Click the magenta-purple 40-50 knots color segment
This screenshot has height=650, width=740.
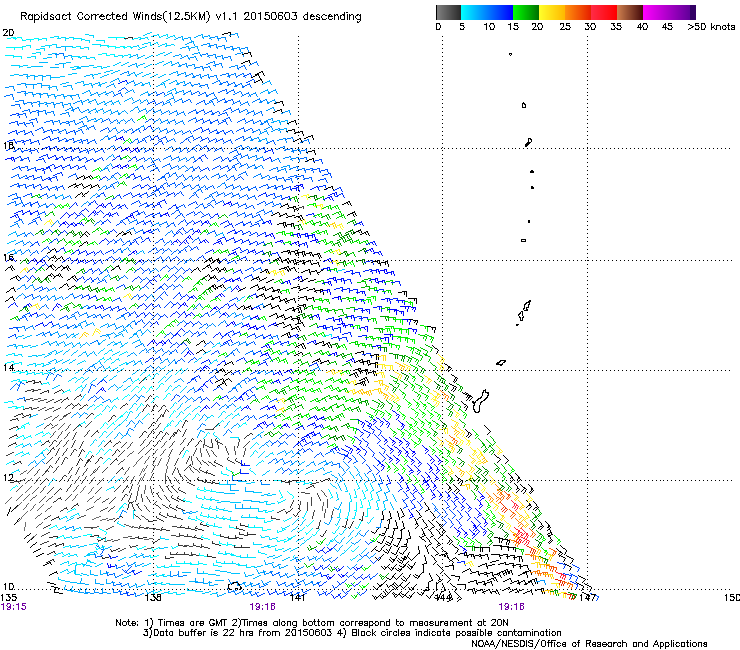[x=669, y=12]
